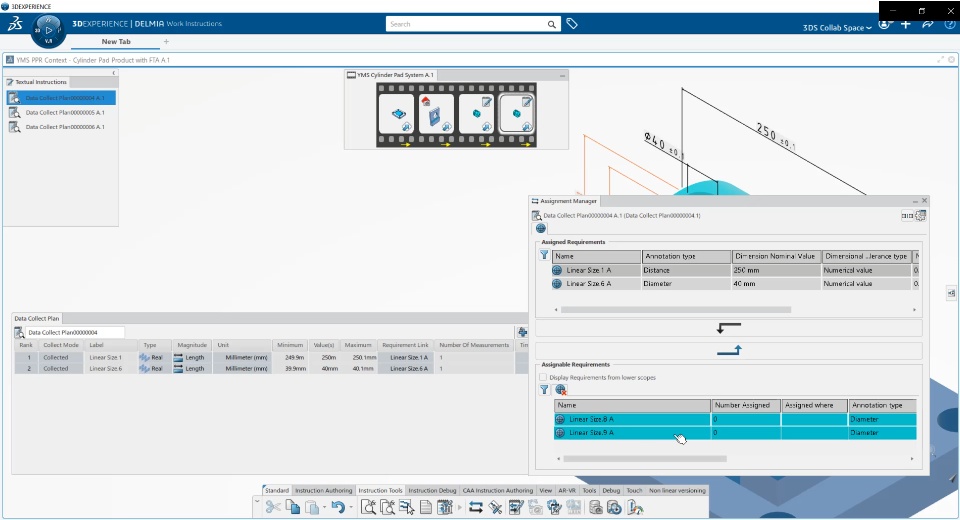Image resolution: width=960 pixels, height=520 pixels.
Task: Click the Linear Size.6 A requirement link cell
Action: (408, 369)
